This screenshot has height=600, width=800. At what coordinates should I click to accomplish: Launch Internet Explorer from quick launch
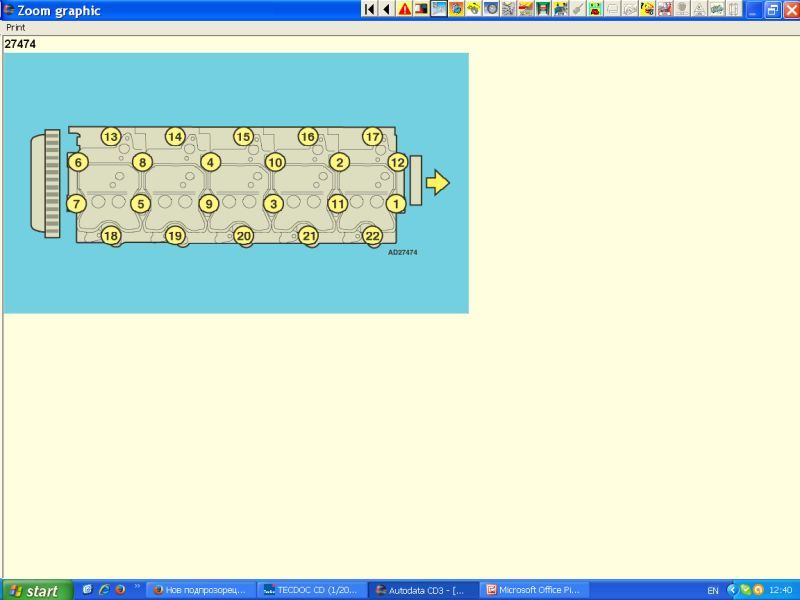pyautogui.click(x=104, y=590)
